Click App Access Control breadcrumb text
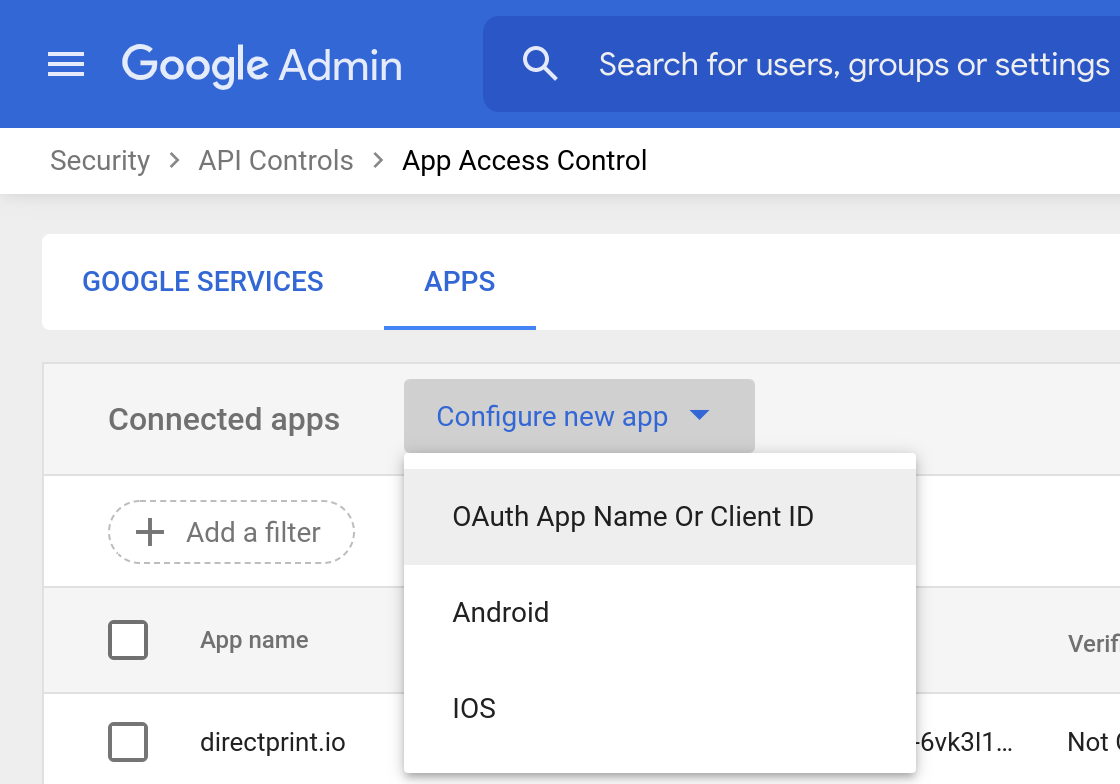 point(524,161)
